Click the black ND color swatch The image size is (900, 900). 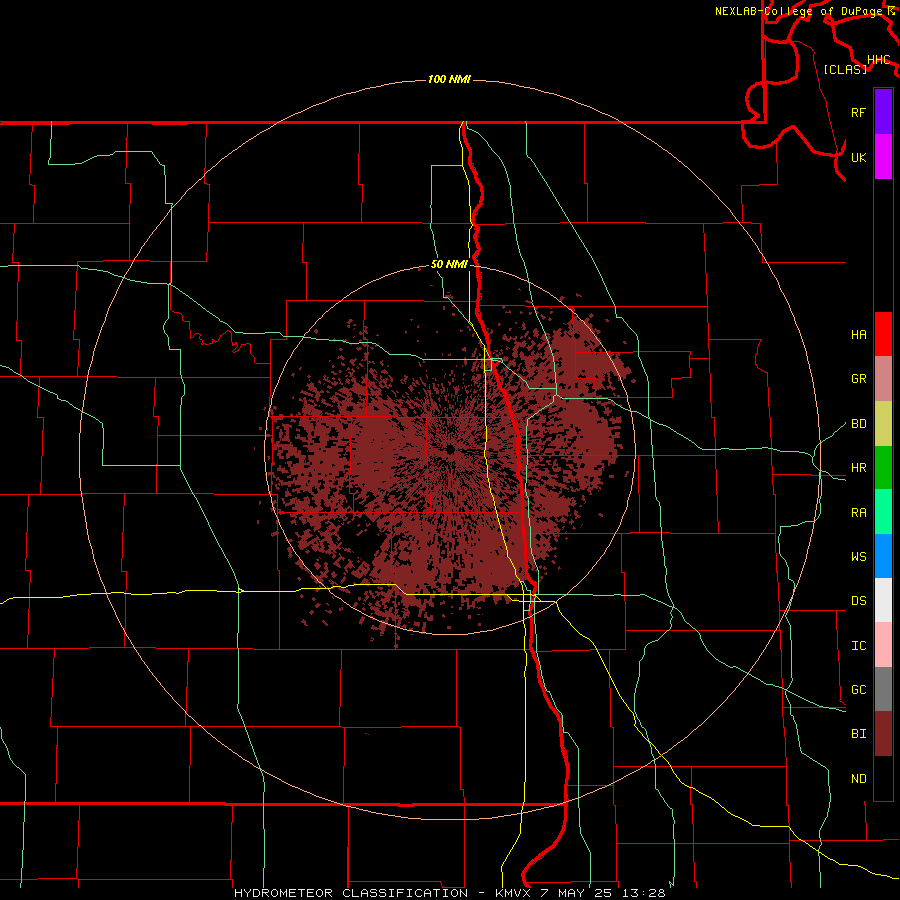point(883,778)
